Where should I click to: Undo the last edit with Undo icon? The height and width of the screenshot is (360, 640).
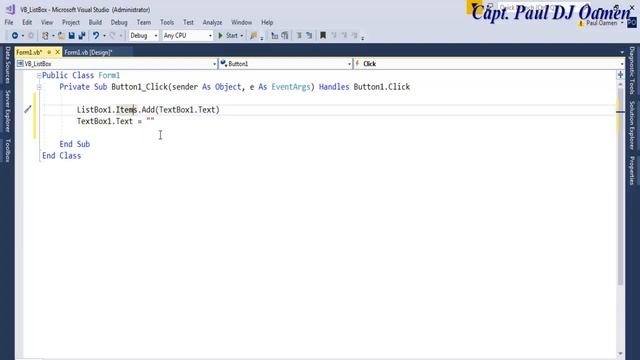(x=96, y=36)
